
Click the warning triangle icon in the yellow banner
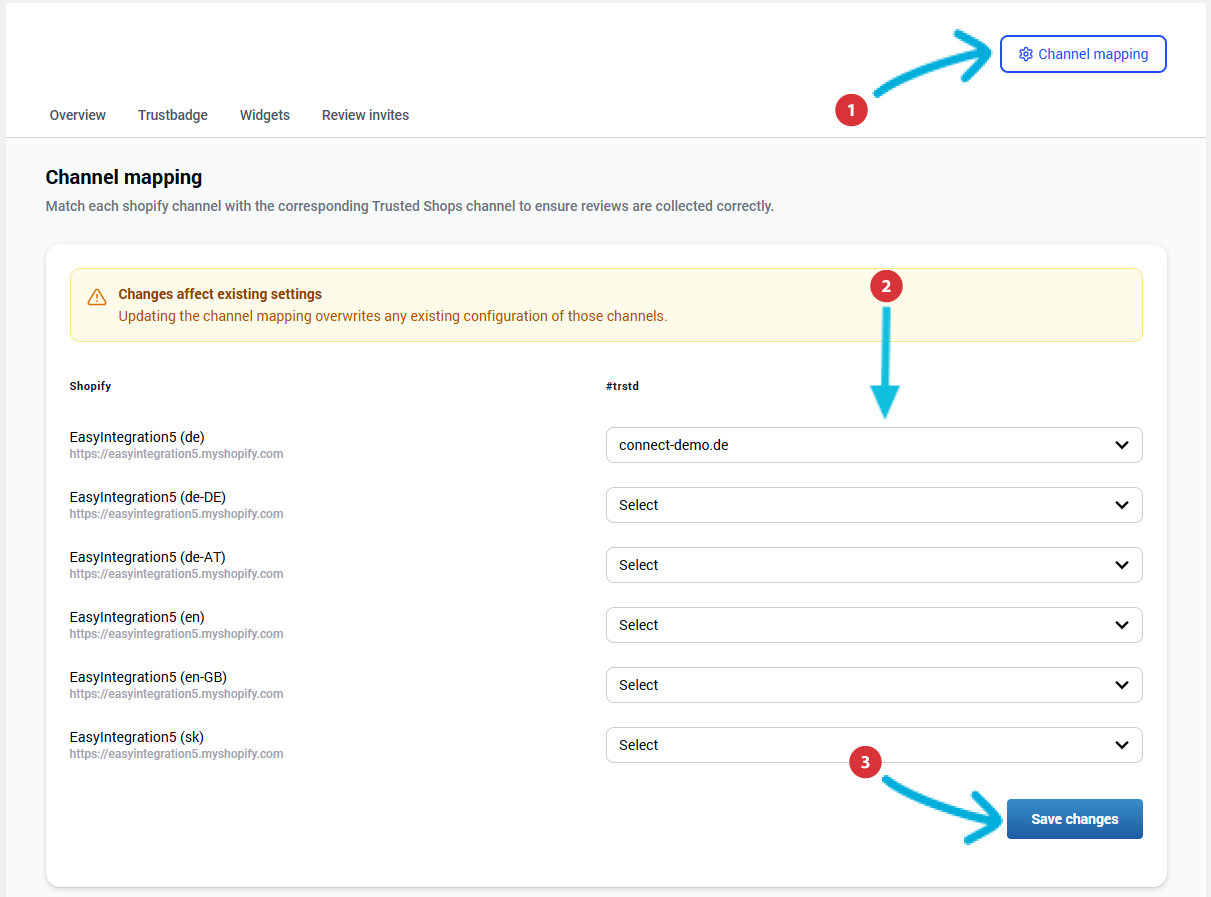(x=97, y=297)
